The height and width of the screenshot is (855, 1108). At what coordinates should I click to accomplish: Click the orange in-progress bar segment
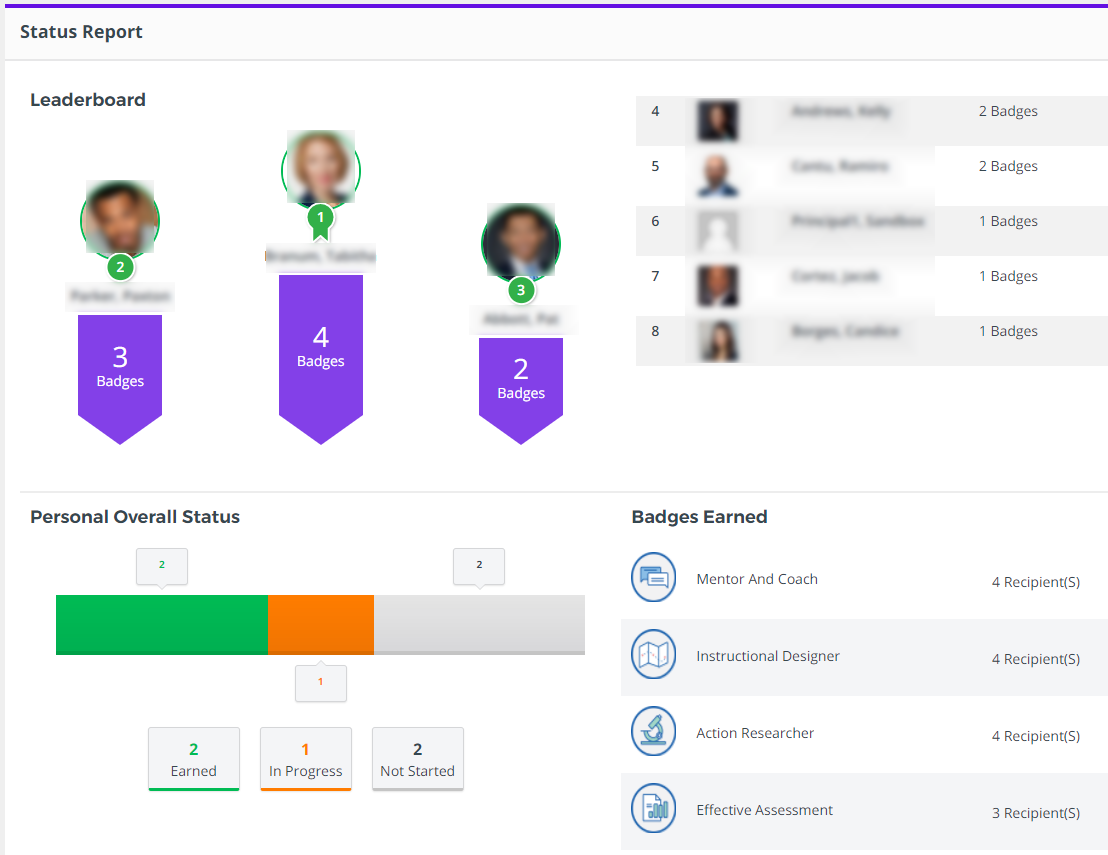[x=320, y=624]
